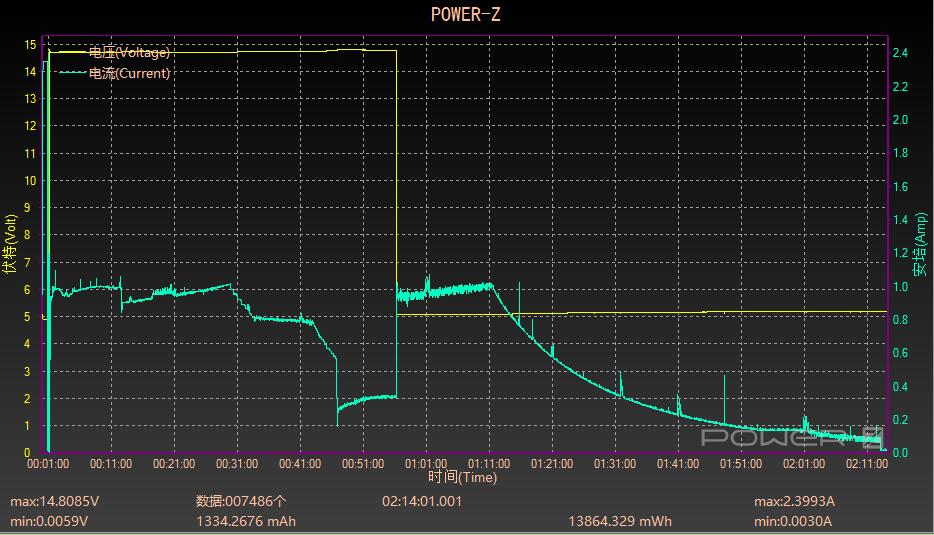Viewport: 934px width, 535px height.
Task: Click the 01:31:00 time tick label
Action: pos(615,464)
